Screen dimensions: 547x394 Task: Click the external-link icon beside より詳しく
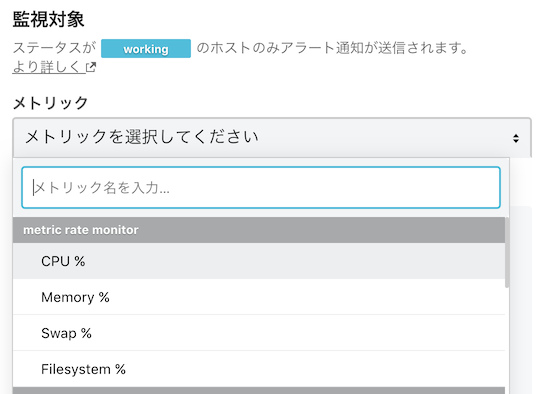[x=91, y=67]
